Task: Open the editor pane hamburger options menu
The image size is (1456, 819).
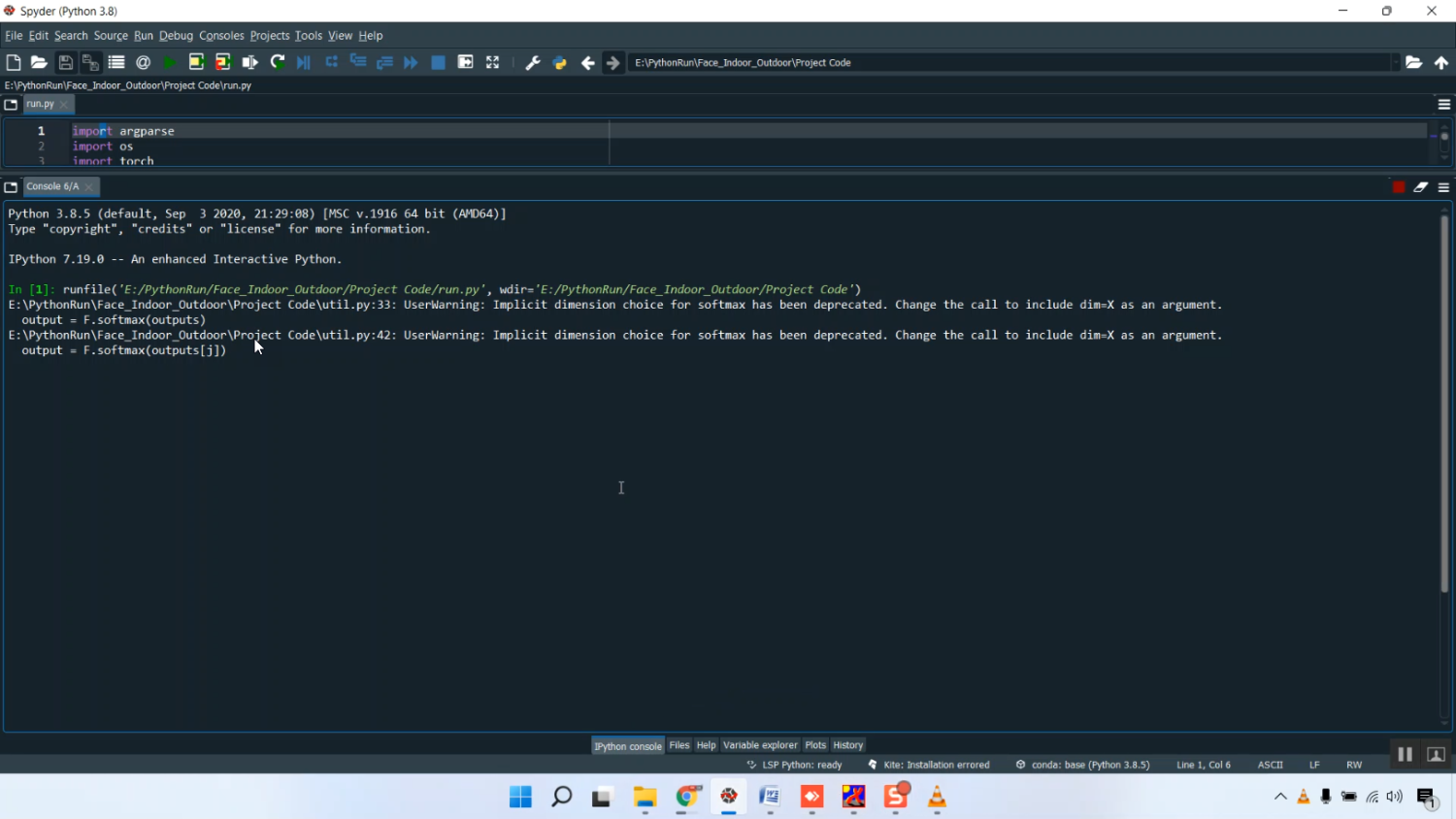Action: click(1443, 104)
